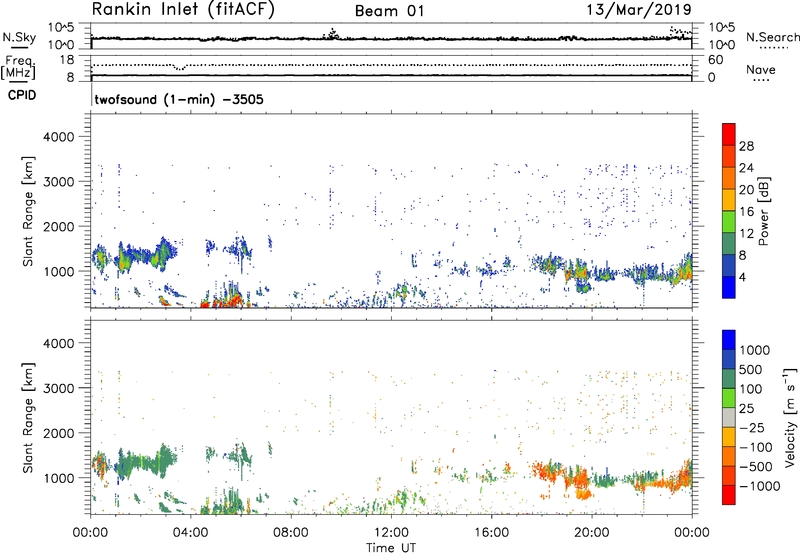This screenshot has width=800, height=554.
Task: Click the 'Nave' legend label
Action: click(761, 70)
